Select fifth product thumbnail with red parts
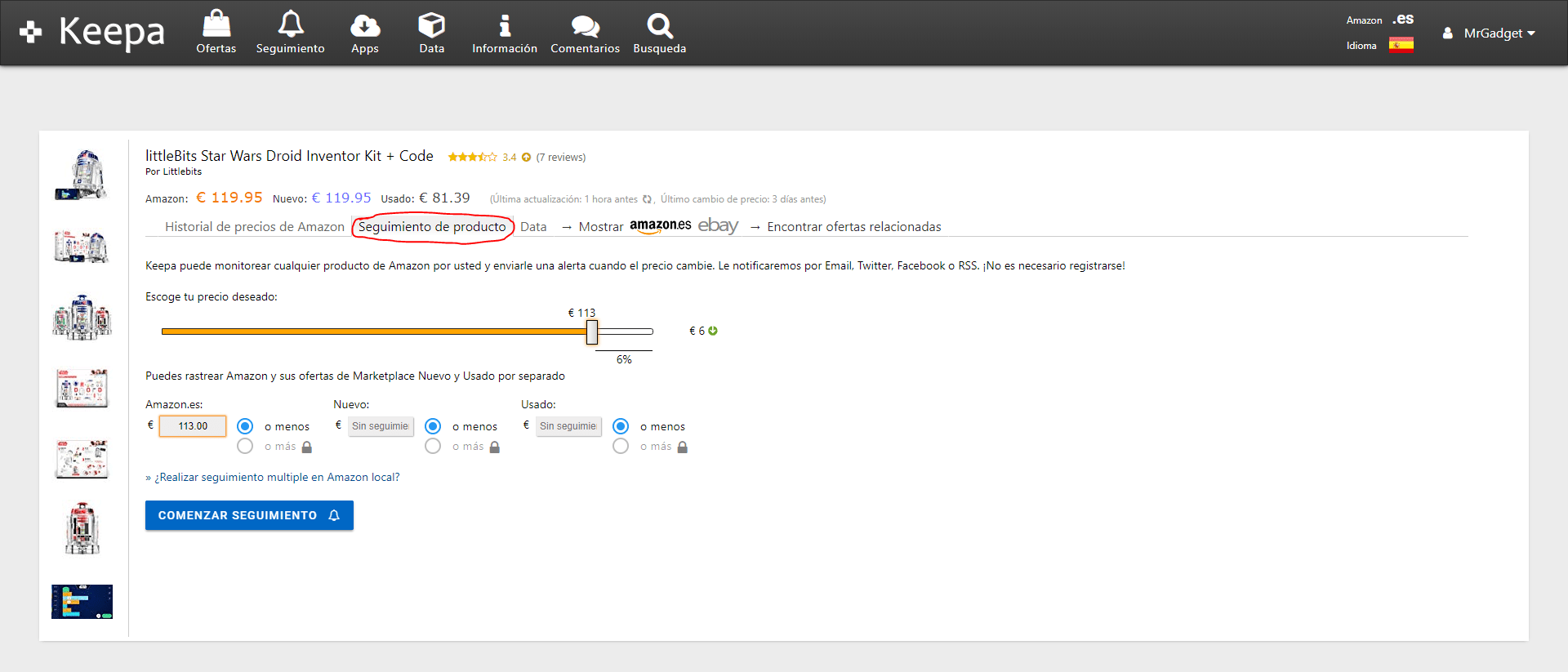This screenshot has height=672, width=1568. point(82,459)
